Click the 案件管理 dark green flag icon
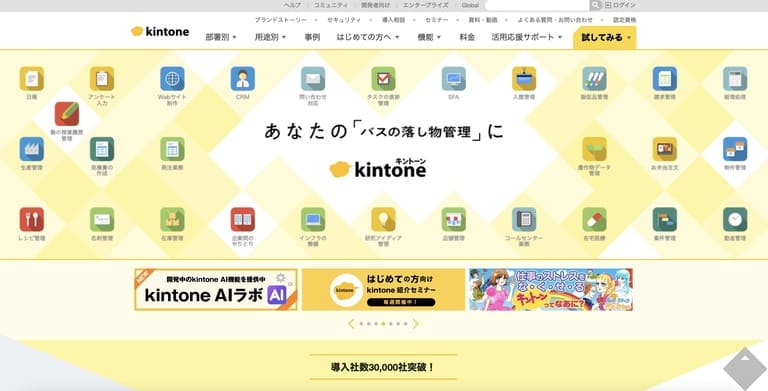This screenshot has width=768, height=391. point(665,220)
